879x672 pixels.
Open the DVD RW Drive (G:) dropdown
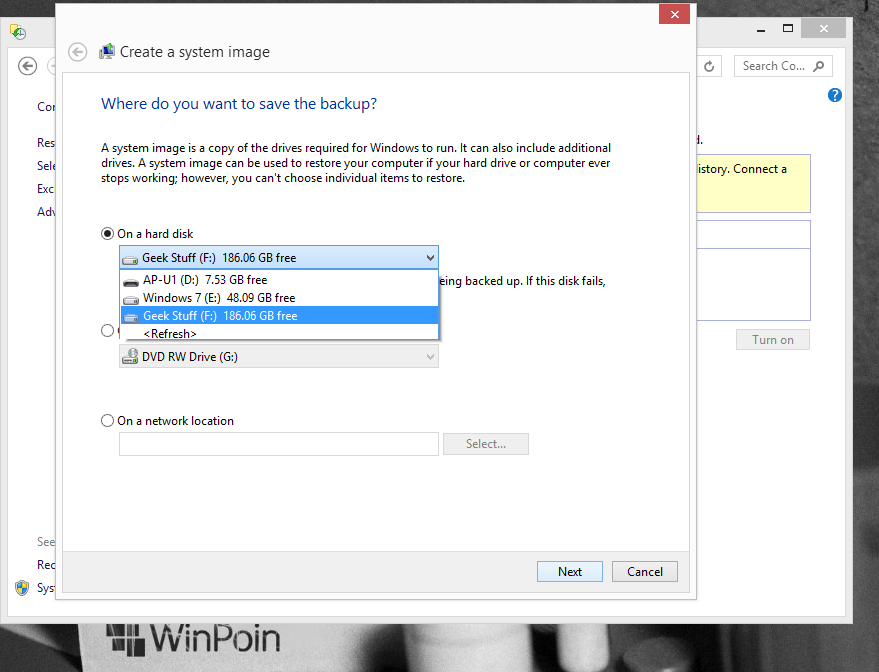click(x=430, y=356)
